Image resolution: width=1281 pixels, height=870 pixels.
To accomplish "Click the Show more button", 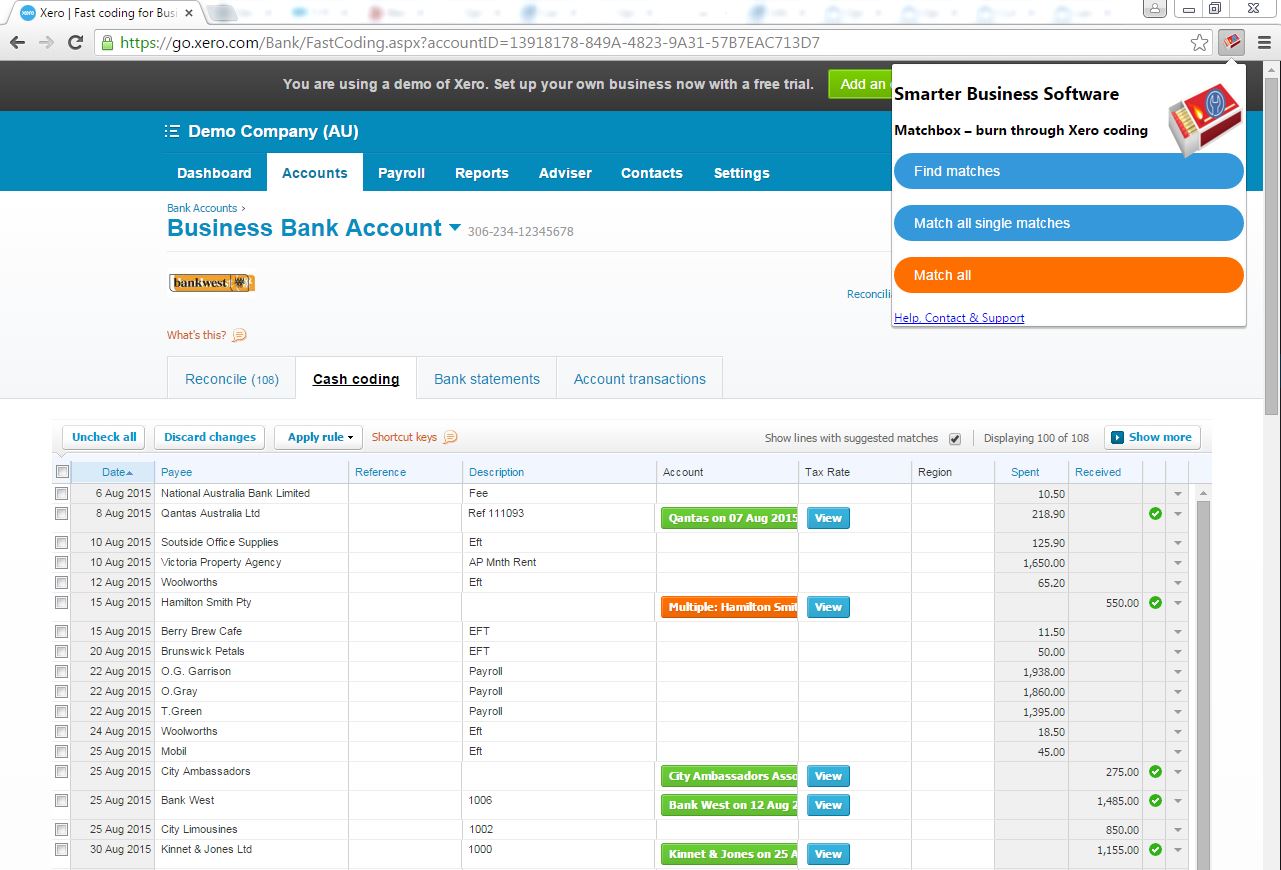I will click(x=1152, y=437).
